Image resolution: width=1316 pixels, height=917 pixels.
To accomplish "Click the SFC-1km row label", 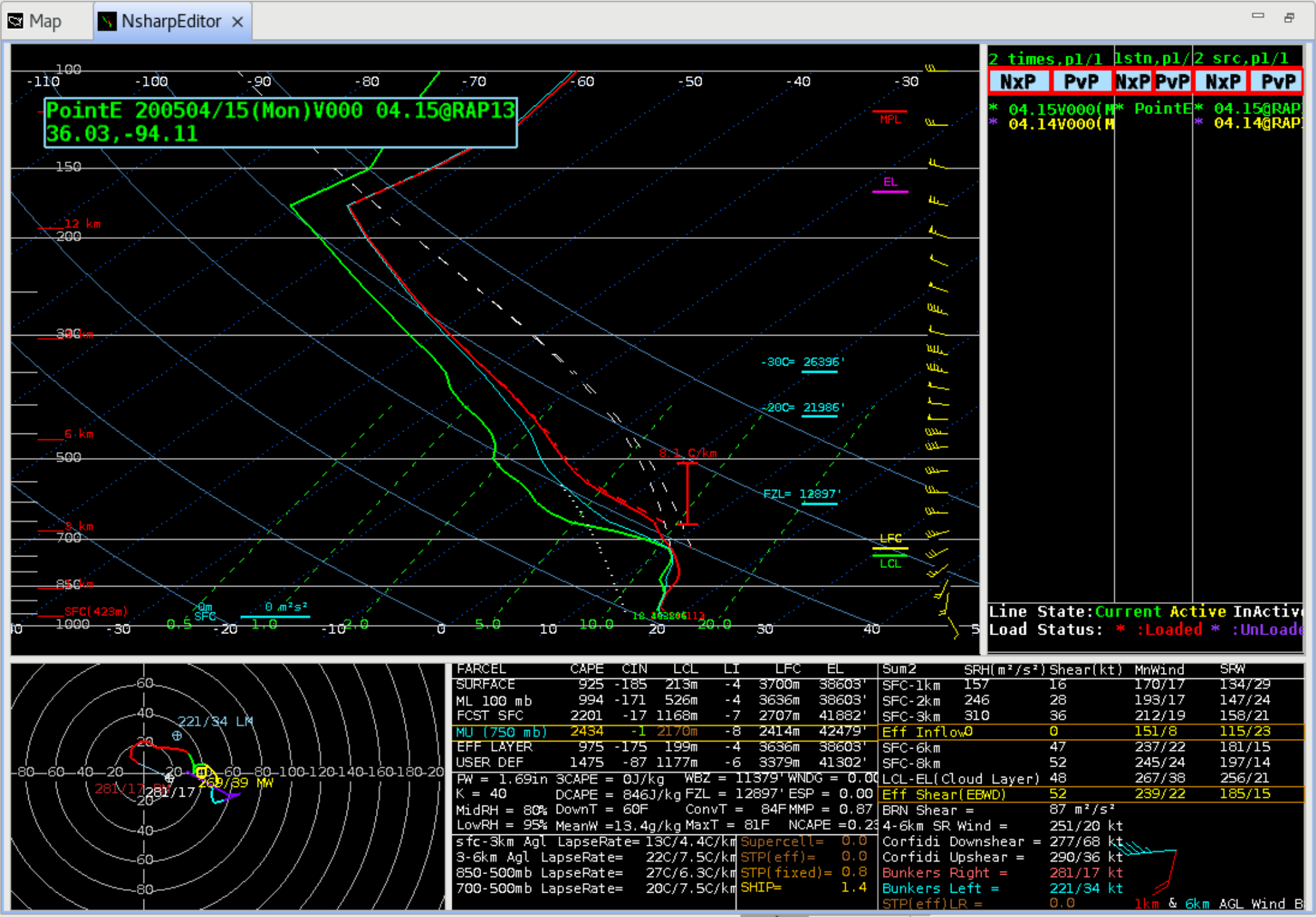I will 911,685.
